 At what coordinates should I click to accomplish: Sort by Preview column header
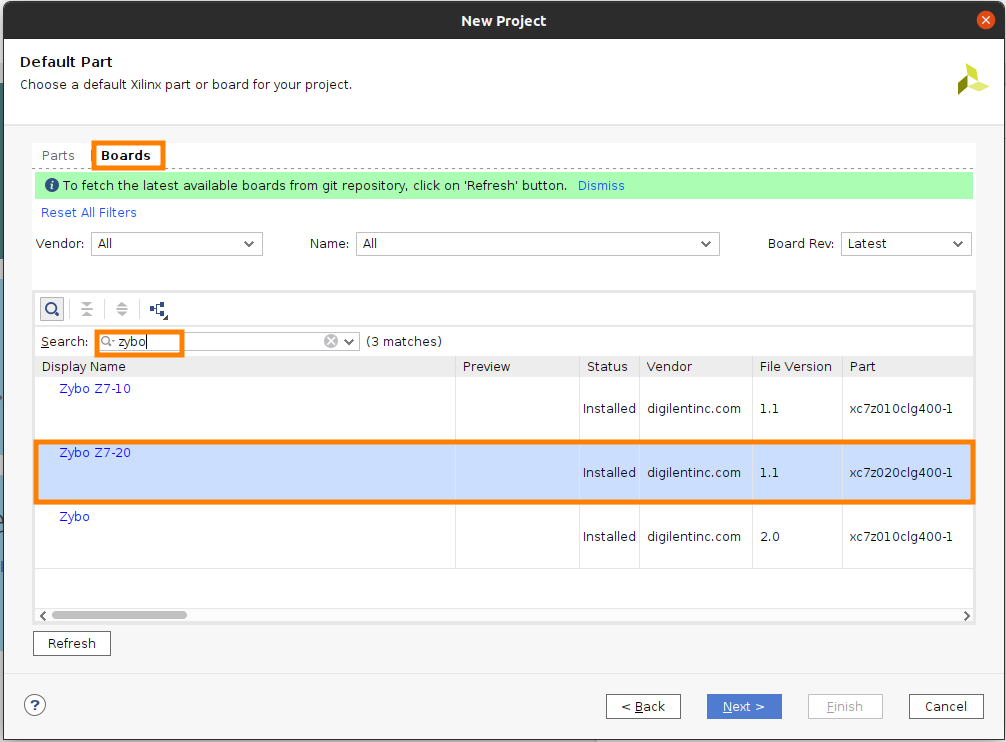click(518, 366)
